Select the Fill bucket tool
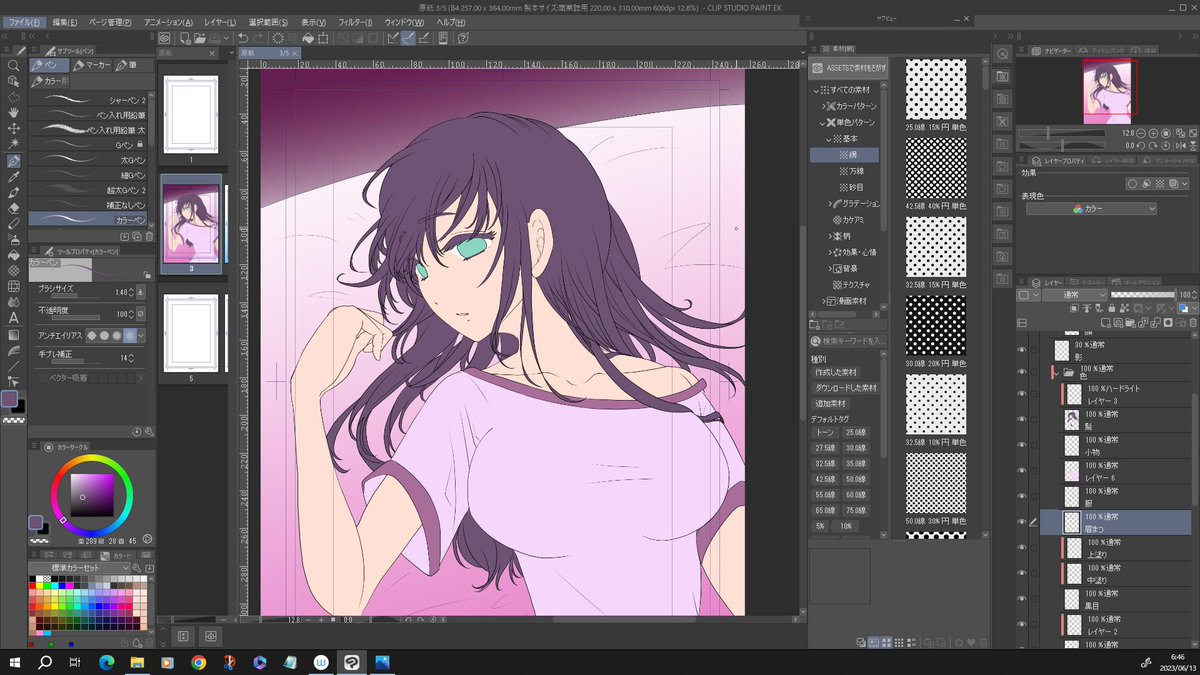This screenshot has height=675, width=1200. pos(14,254)
